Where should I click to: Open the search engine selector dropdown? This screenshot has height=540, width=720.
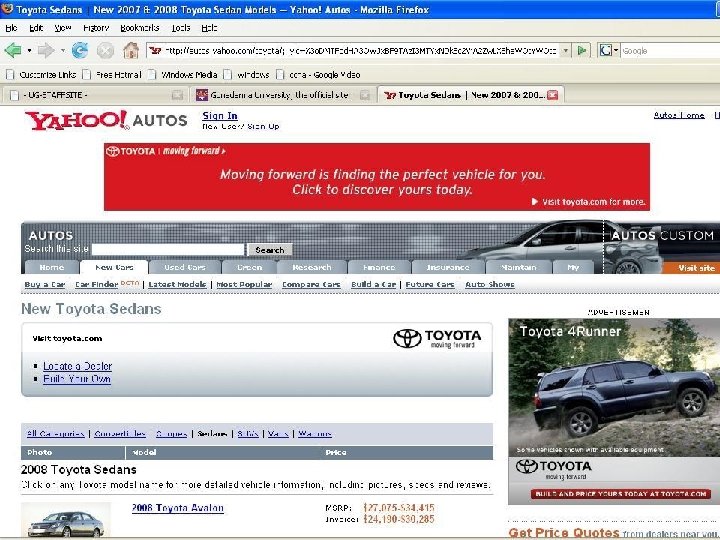[616, 51]
